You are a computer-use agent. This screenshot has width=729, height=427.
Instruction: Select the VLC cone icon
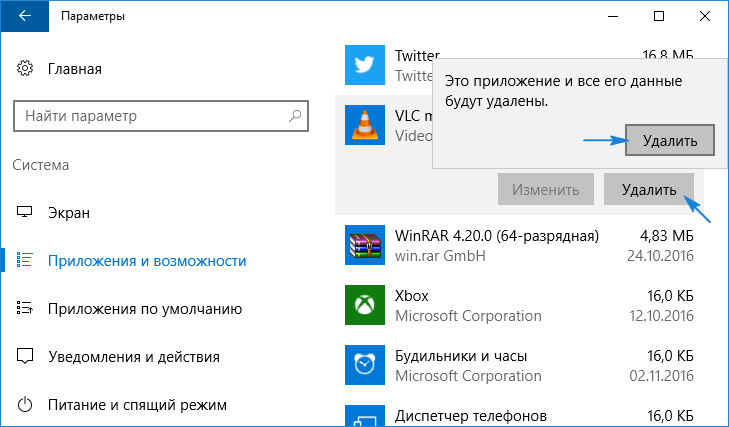click(x=365, y=125)
